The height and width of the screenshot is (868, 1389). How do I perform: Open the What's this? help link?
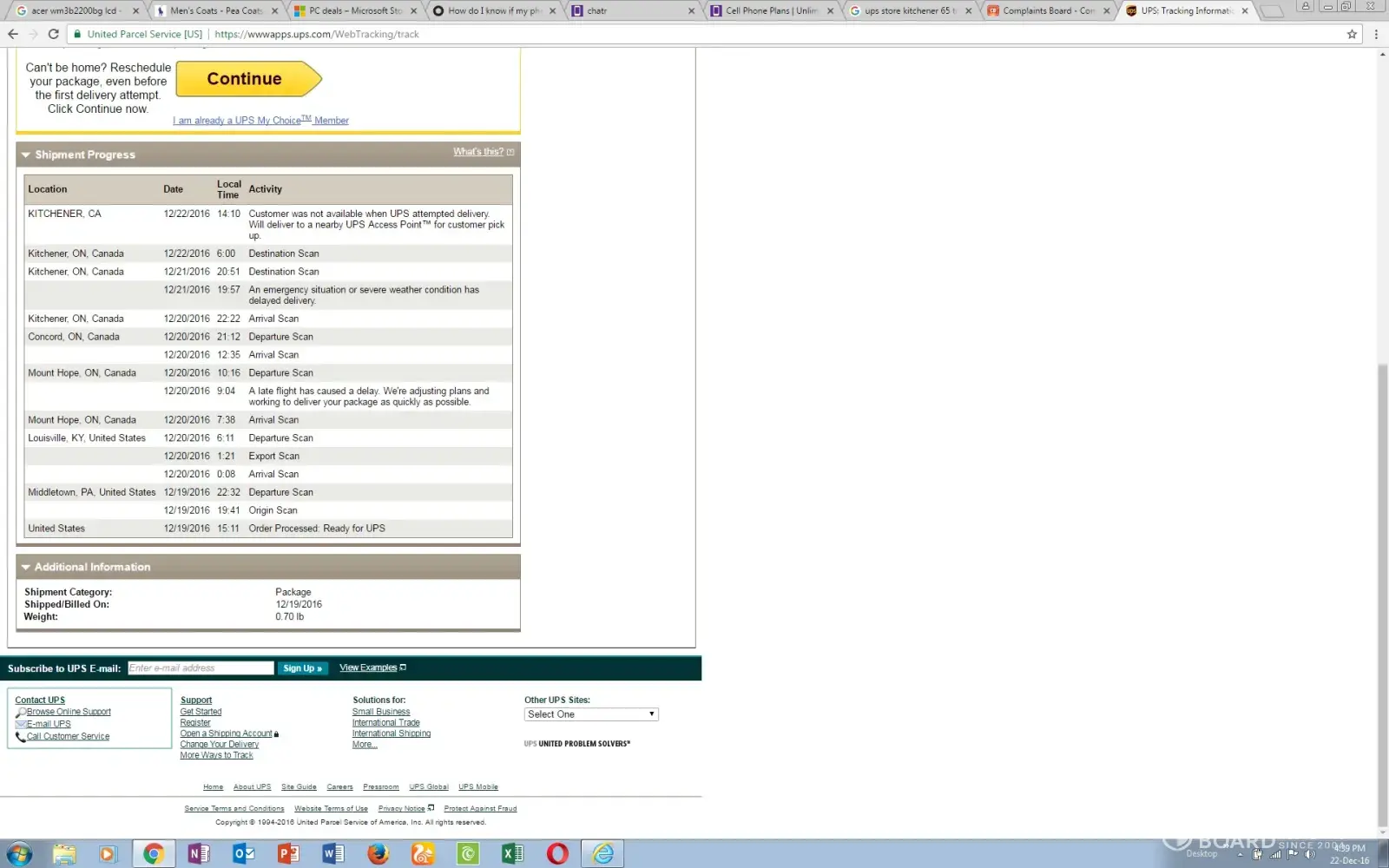click(478, 152)
